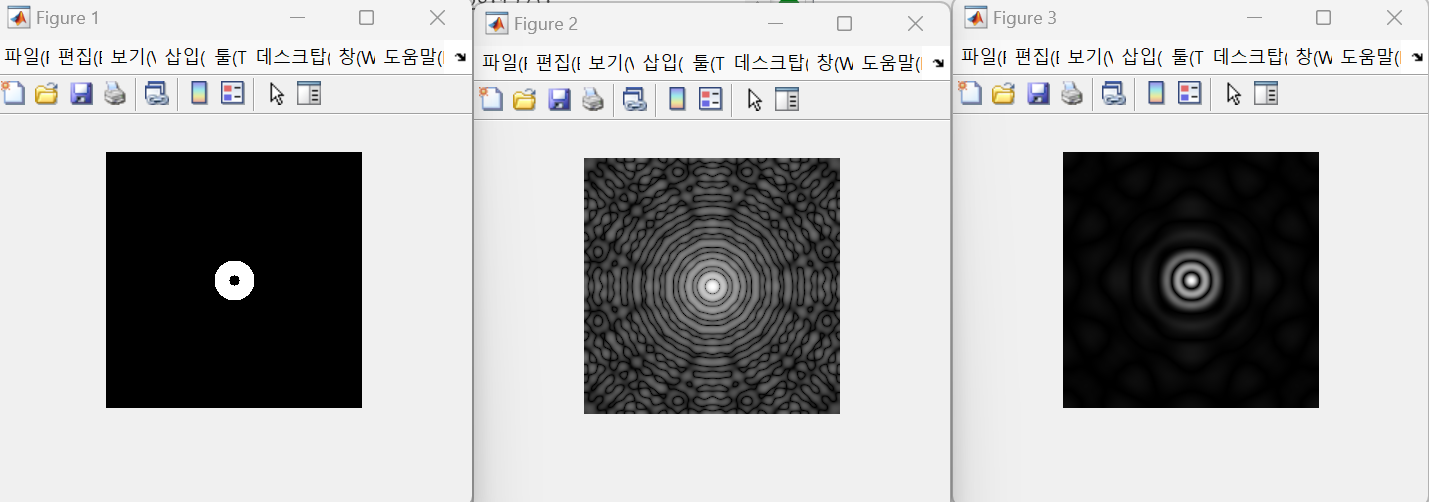Image resolution: width=1429 pixels, height=502 pixels.
Task: Select Edit Plot arrow tool in Figure 1
Action: coord(277,94)
